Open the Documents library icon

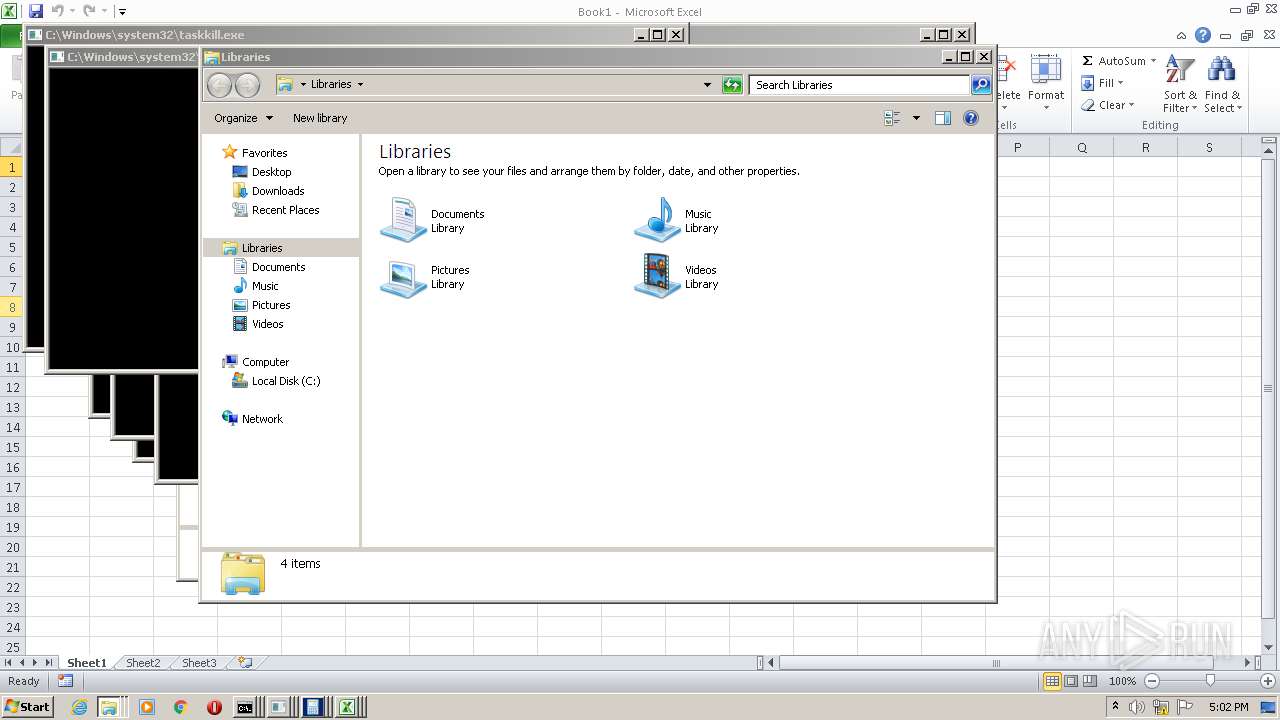403,220
